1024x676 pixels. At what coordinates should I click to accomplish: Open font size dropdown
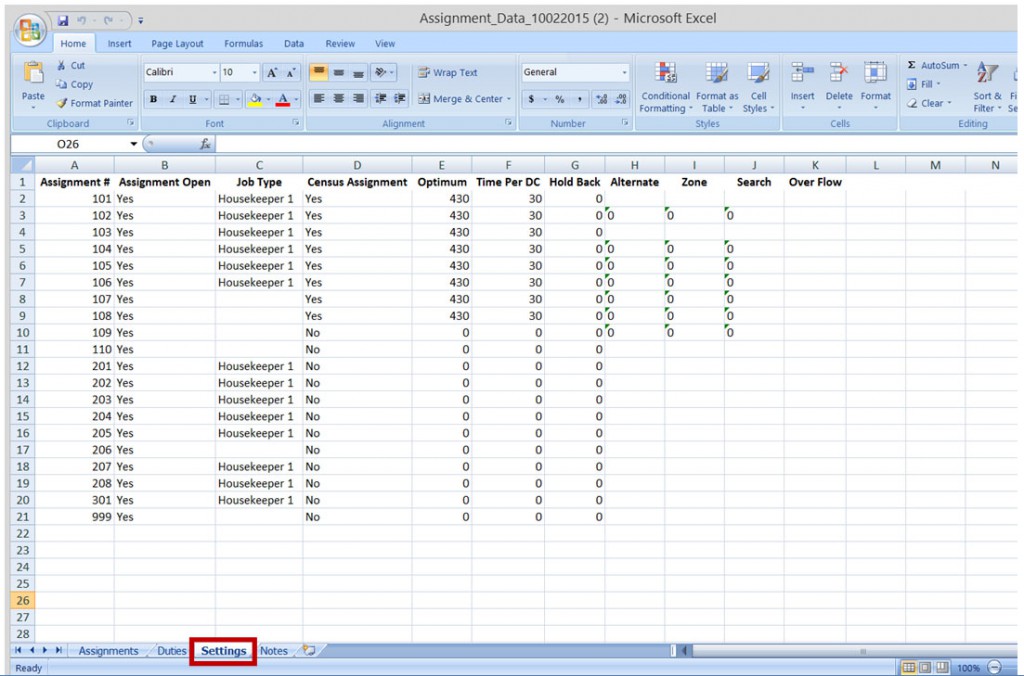254,72
